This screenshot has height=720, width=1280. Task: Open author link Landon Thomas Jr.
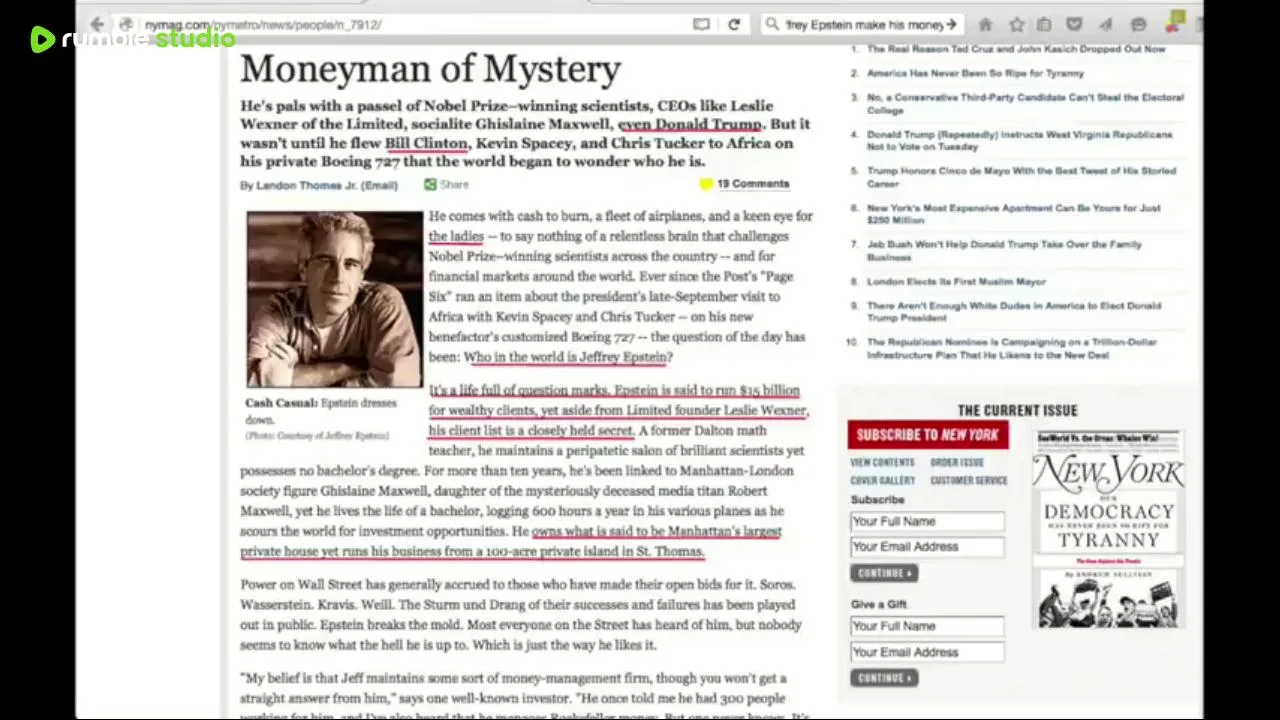point(307,185)
